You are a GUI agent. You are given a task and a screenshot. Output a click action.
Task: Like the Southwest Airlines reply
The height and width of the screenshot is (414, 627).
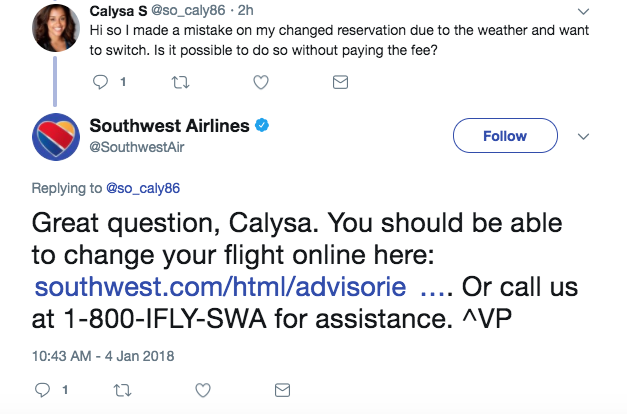tap(203, 389)
